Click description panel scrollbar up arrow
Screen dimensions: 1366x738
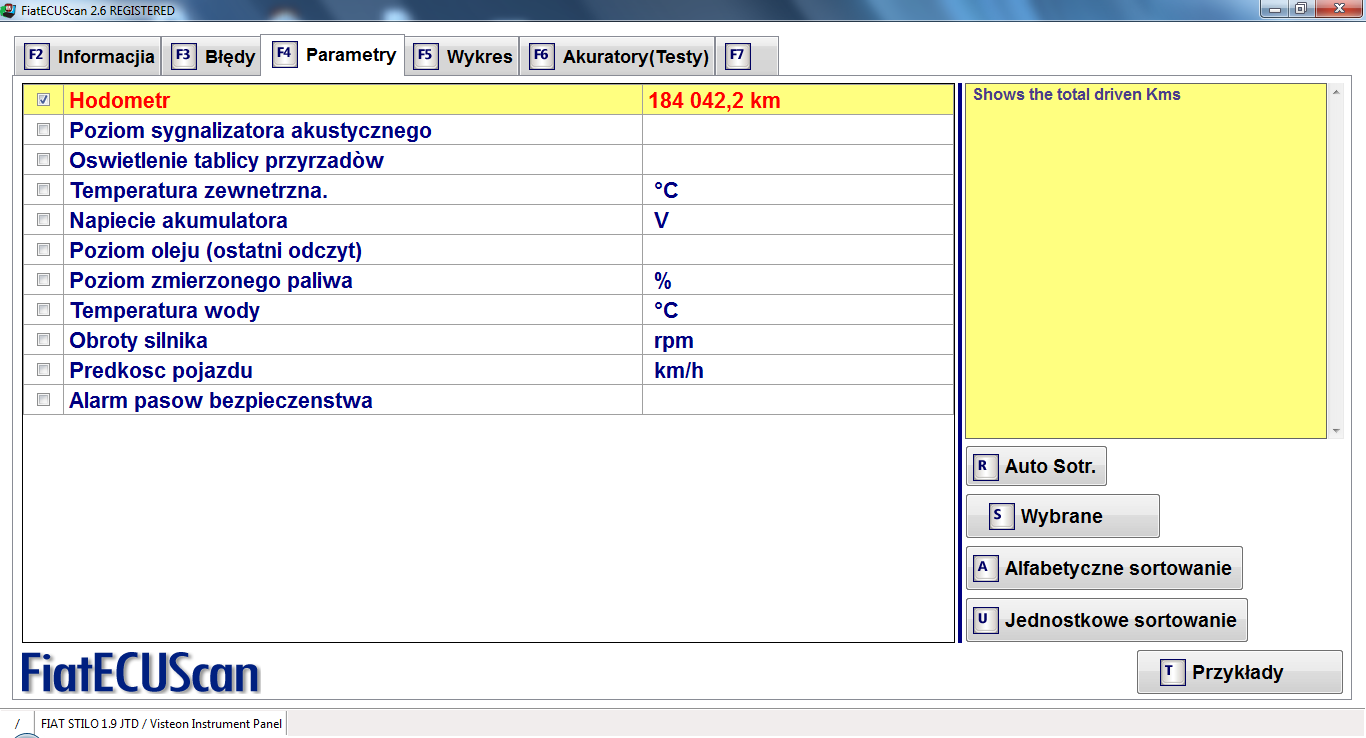1336,92
